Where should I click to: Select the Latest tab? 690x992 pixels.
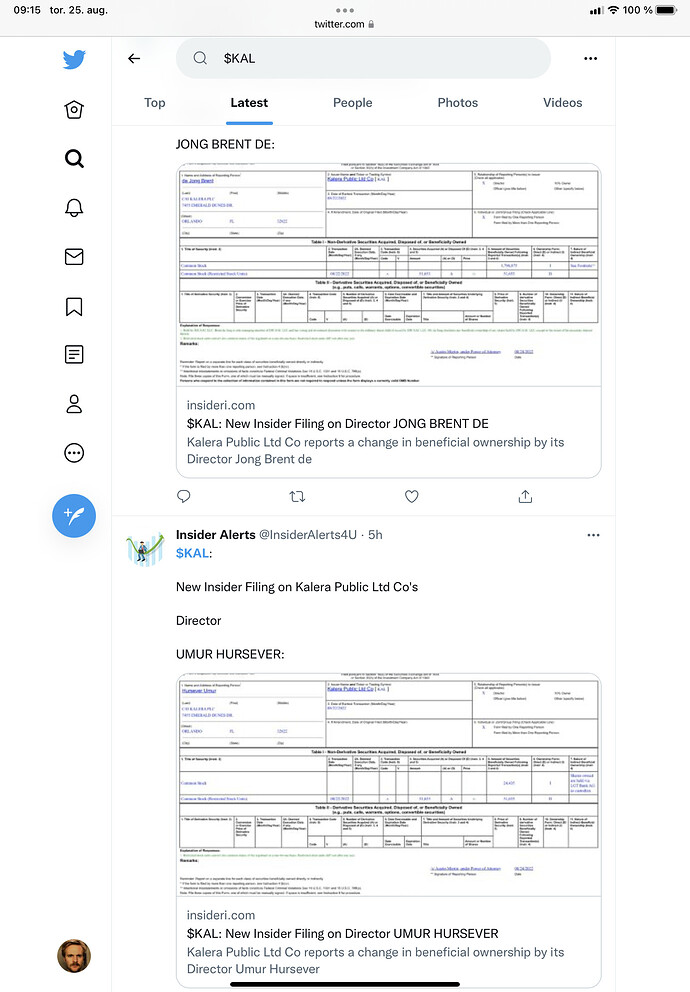249,102
